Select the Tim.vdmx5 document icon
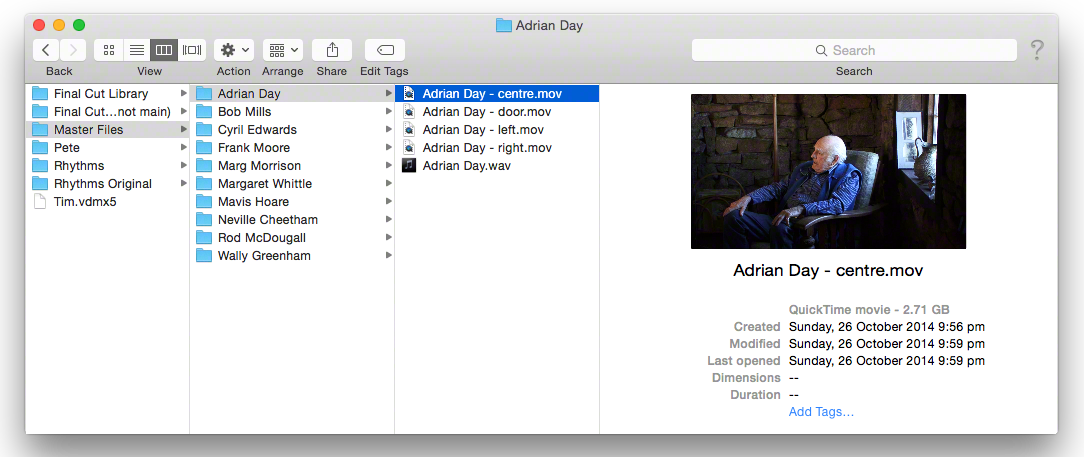Viewport: 1084px width, 457px height. coord(40,201)
